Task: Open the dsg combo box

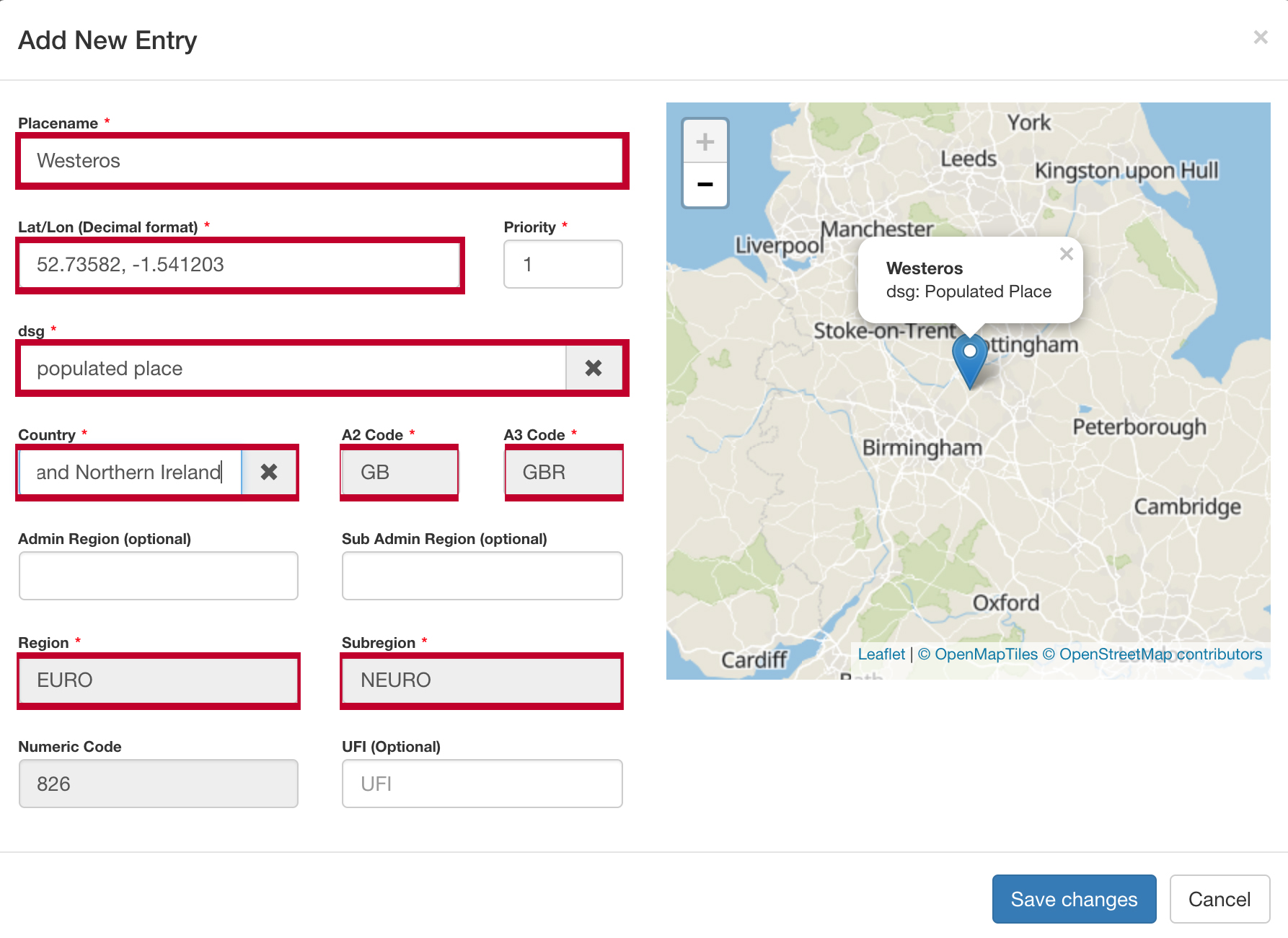Action: pos(292,369)
